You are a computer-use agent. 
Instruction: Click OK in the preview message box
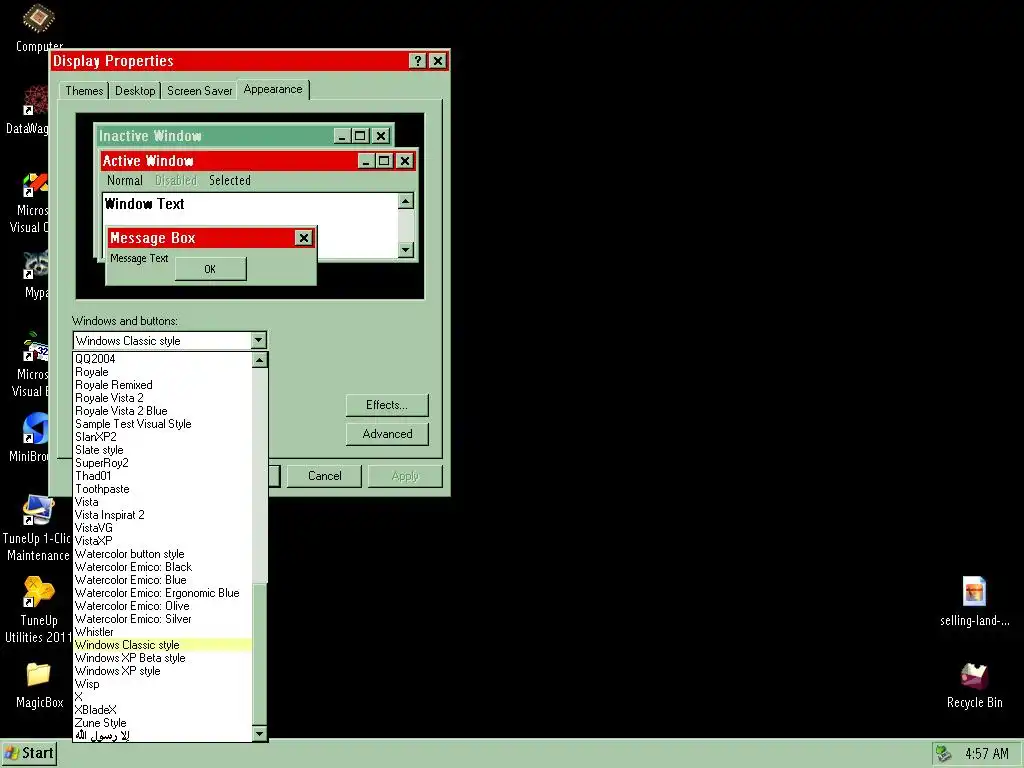coord(210,269)
